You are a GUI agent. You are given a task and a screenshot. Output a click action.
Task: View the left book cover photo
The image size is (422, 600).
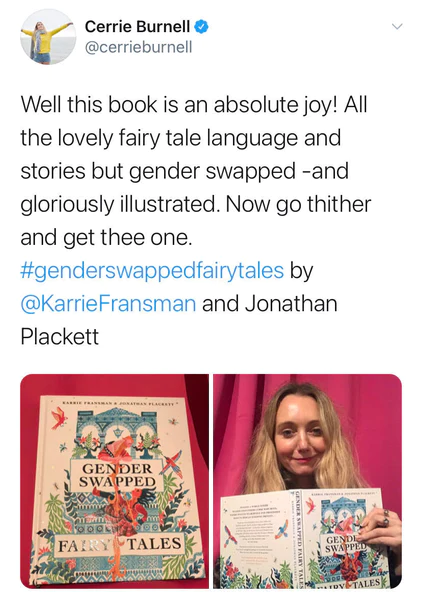click(114, 481)
